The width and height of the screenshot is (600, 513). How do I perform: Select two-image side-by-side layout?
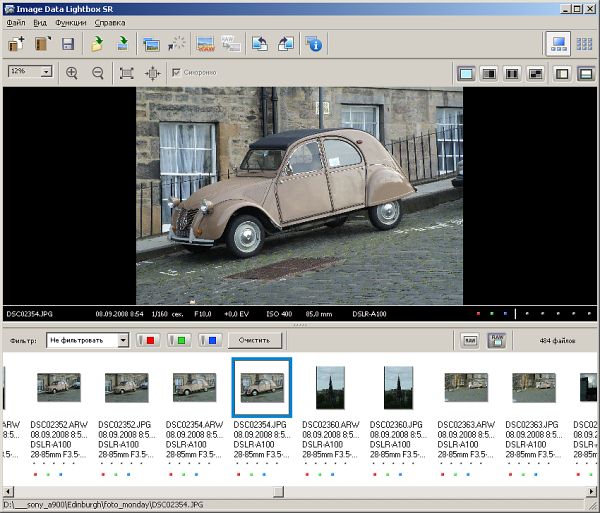[489, 73]
